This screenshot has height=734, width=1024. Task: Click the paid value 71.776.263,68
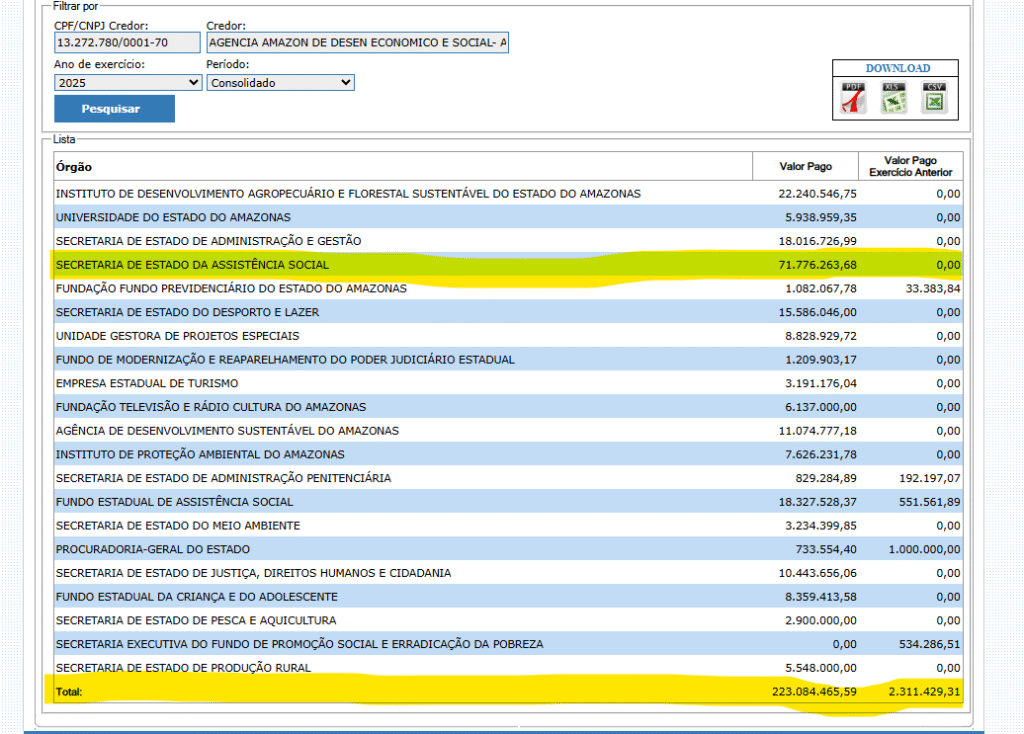pyautogui.click(x=817, y=265)
